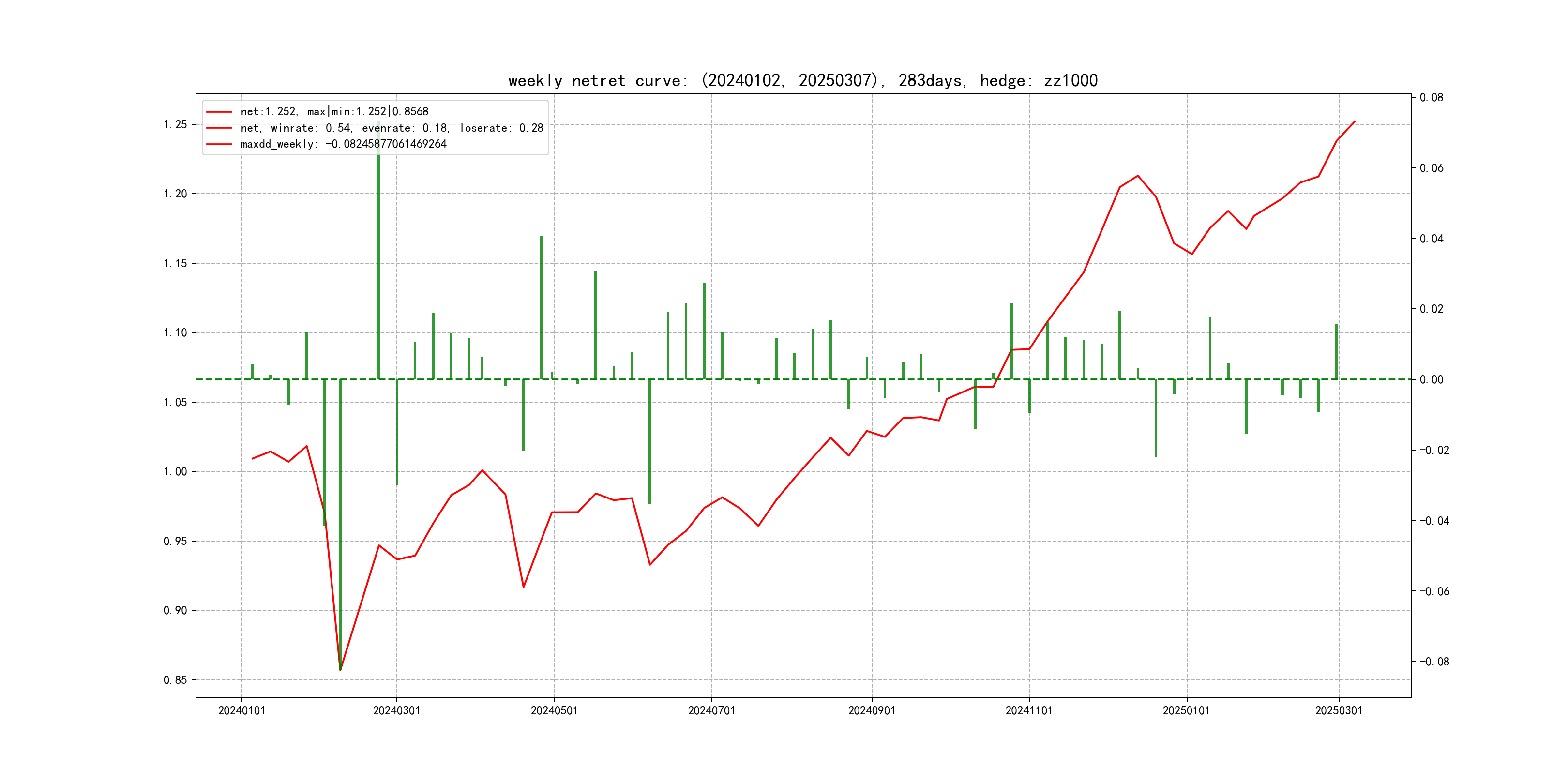Screen dimensions: 1568x784
Task: Click the 0.00 right axis tick label
Action: click(1431, 380)
